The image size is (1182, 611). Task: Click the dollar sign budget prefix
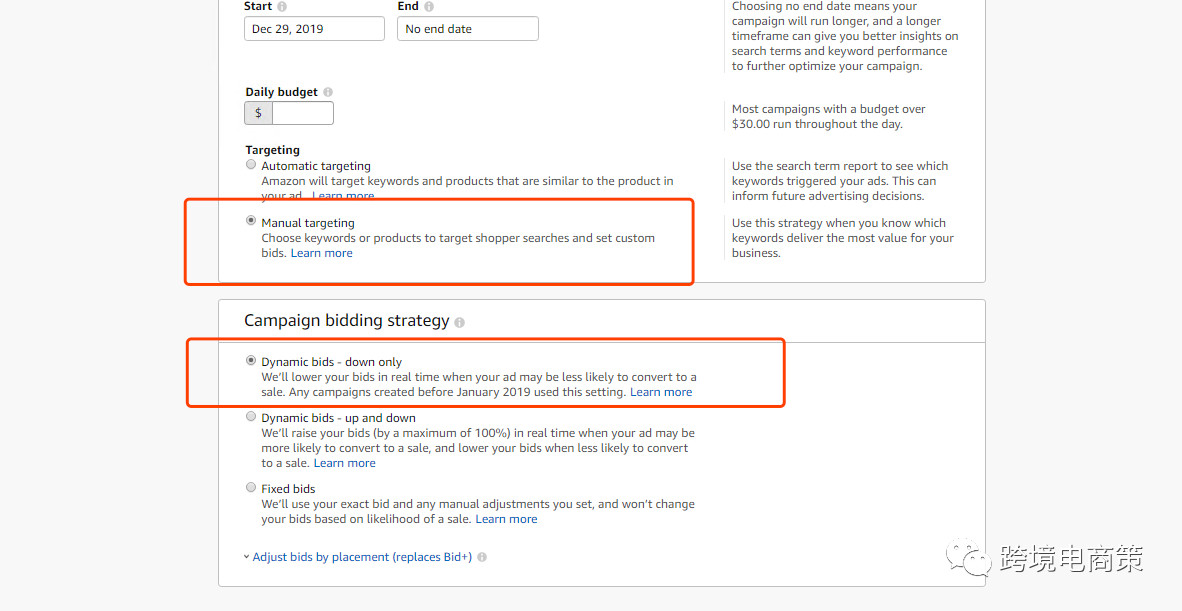click(258, 113)
